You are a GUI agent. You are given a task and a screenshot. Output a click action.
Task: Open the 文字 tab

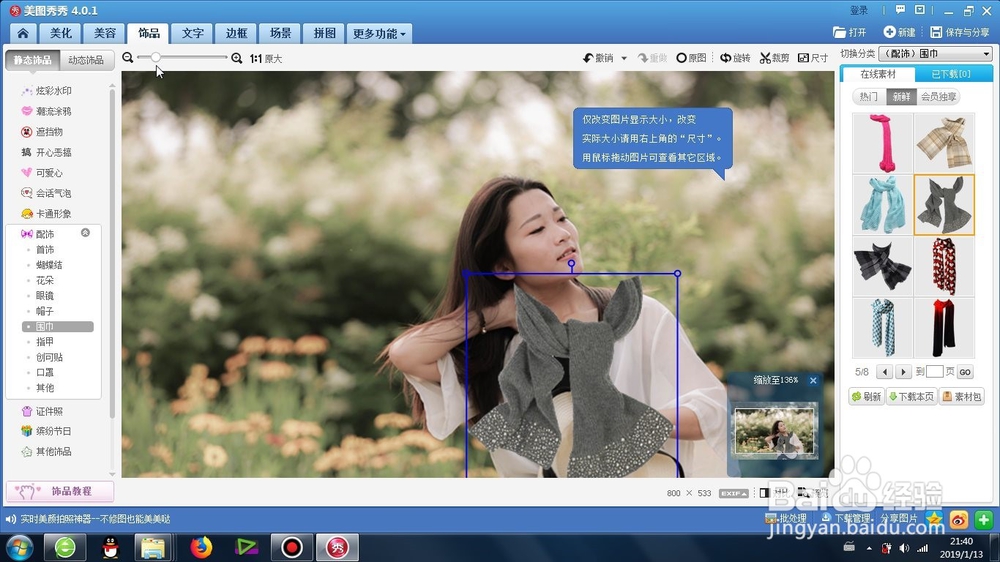(x=193, y=33)
